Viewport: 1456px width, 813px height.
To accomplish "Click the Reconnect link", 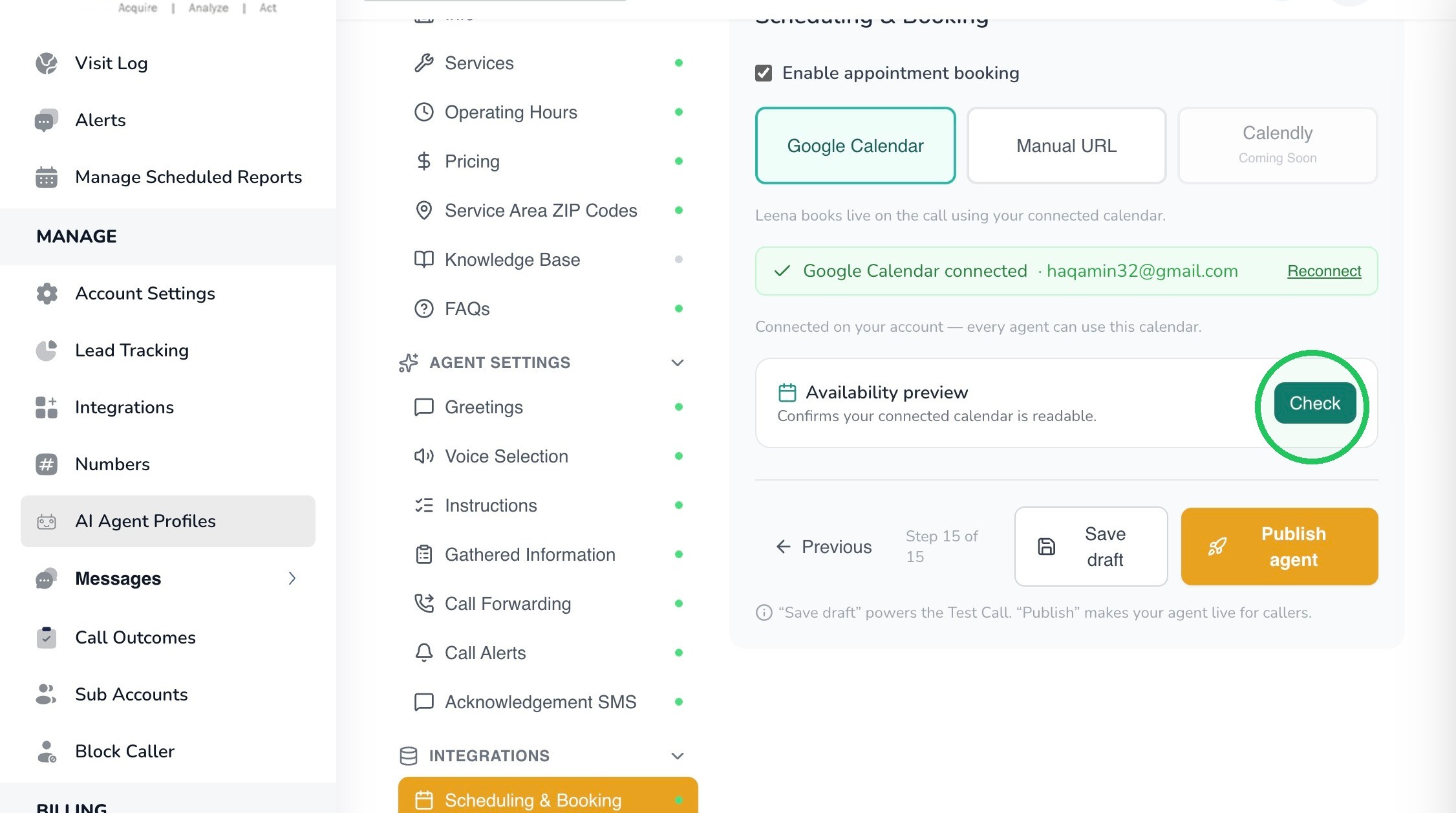I will tap(1324, 271).
